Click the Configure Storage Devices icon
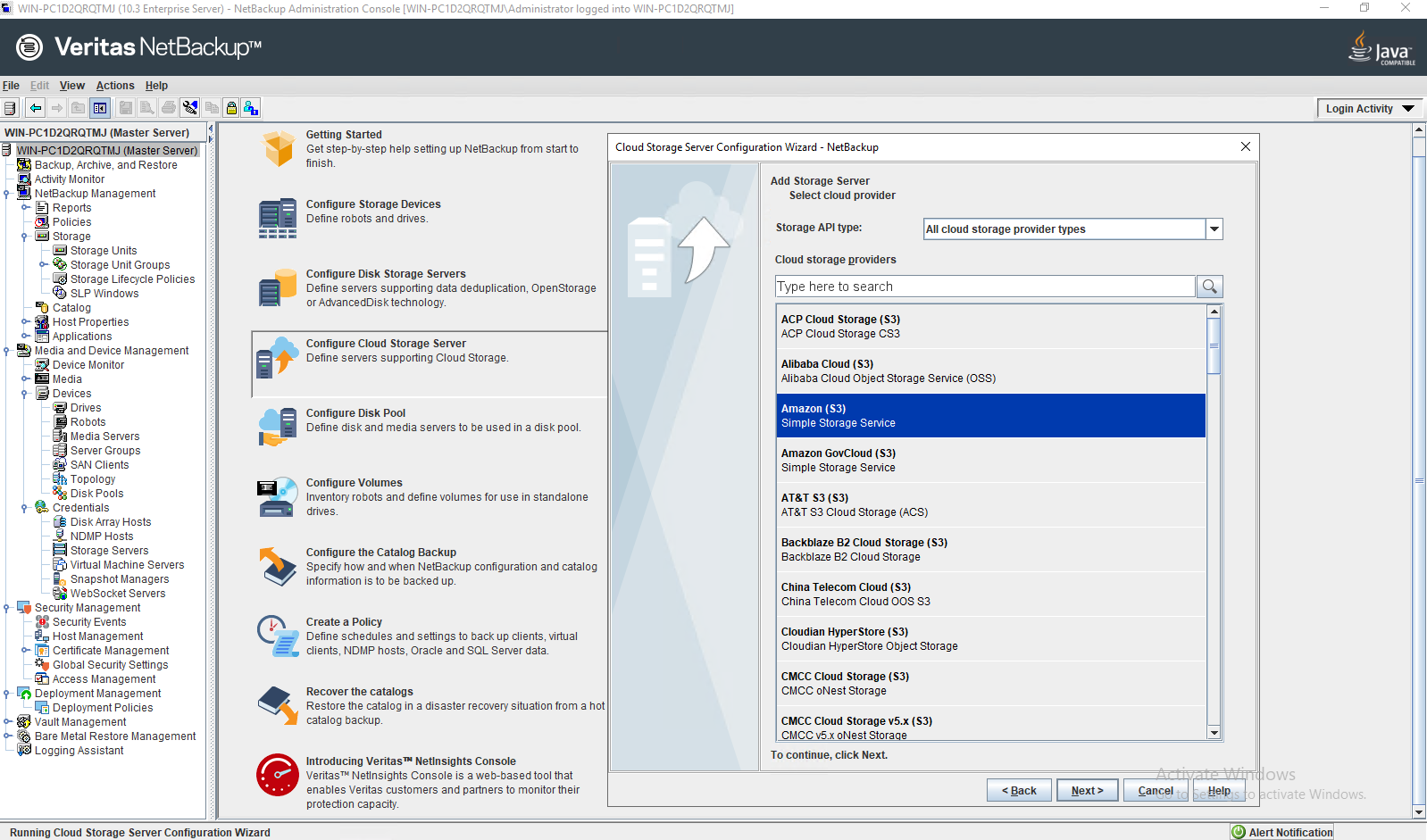The image size is (1427, 840). (278, 219)
